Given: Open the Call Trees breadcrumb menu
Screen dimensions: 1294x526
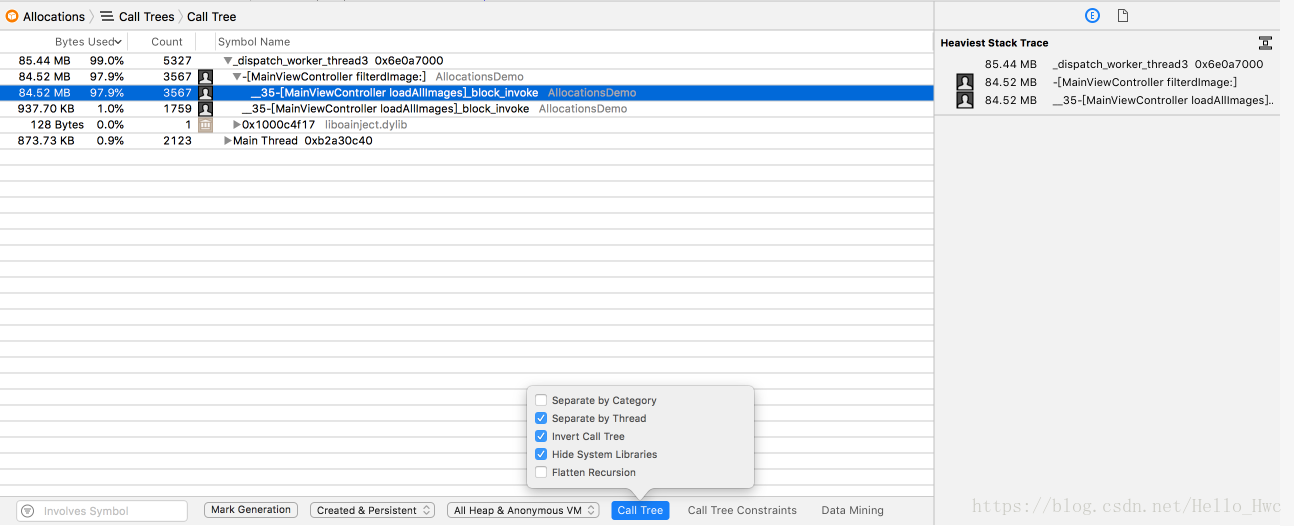Looking at the screenshot, I should 147,16.
